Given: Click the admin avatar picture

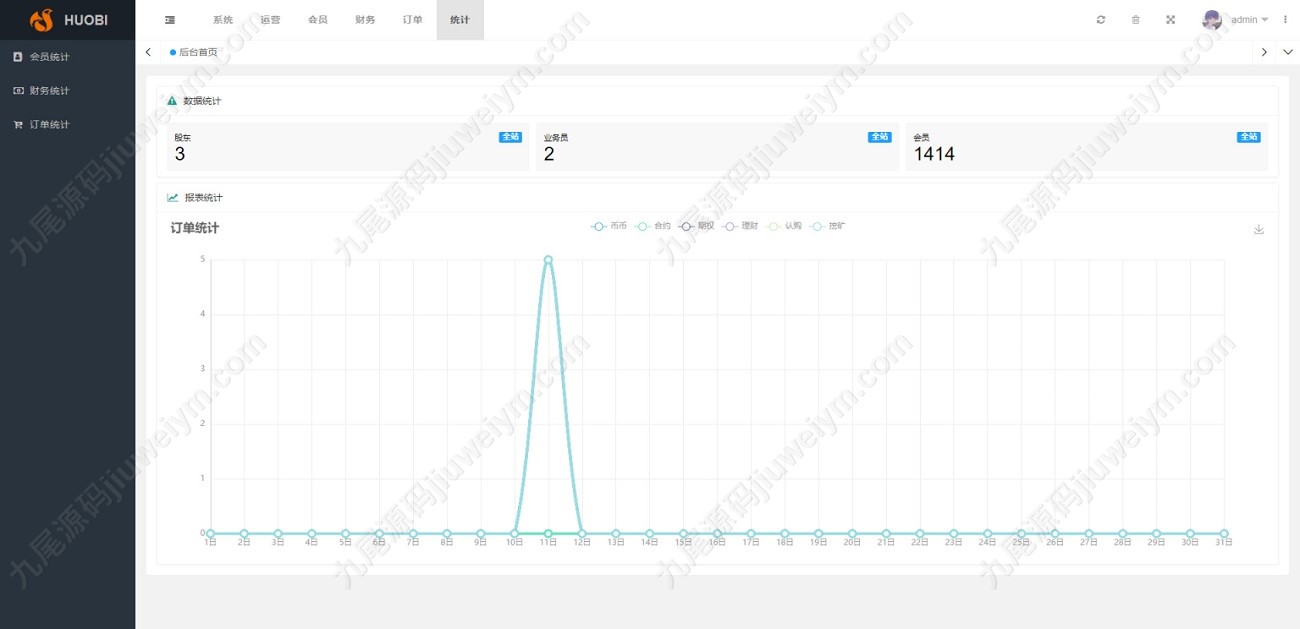Looking at the screenshot, I should click(x=1212, y=20).
